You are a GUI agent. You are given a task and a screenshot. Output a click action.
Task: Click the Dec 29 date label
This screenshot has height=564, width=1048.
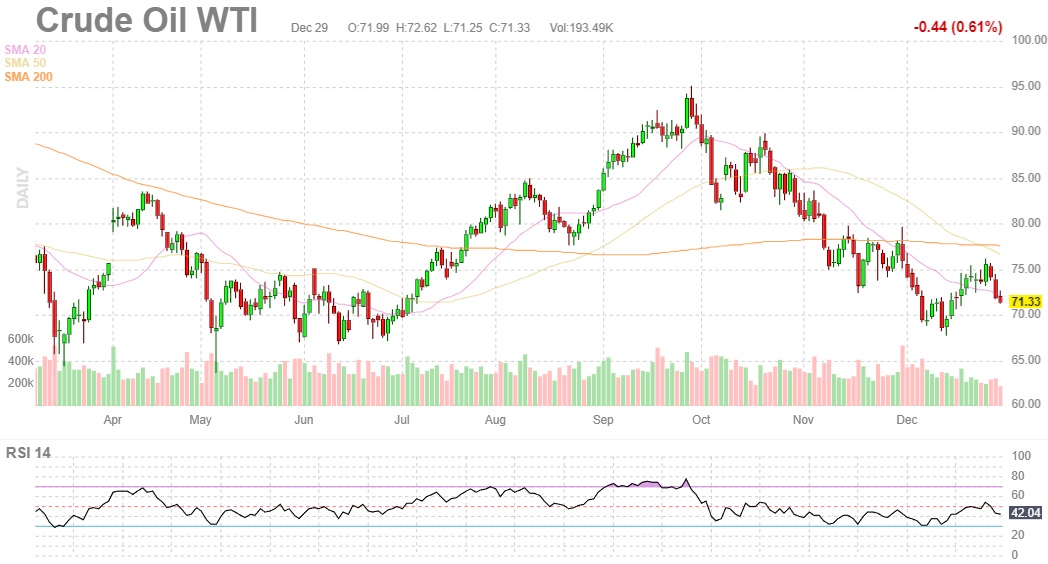pyautogui.click(x=309, y=27)
